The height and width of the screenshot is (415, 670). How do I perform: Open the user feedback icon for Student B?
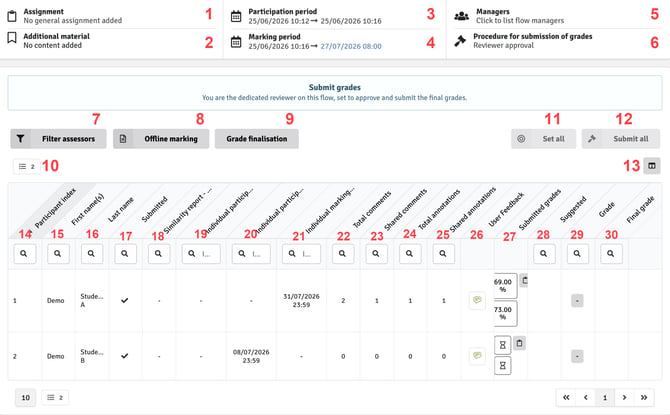pyautogui.click(x=477, y=356)
